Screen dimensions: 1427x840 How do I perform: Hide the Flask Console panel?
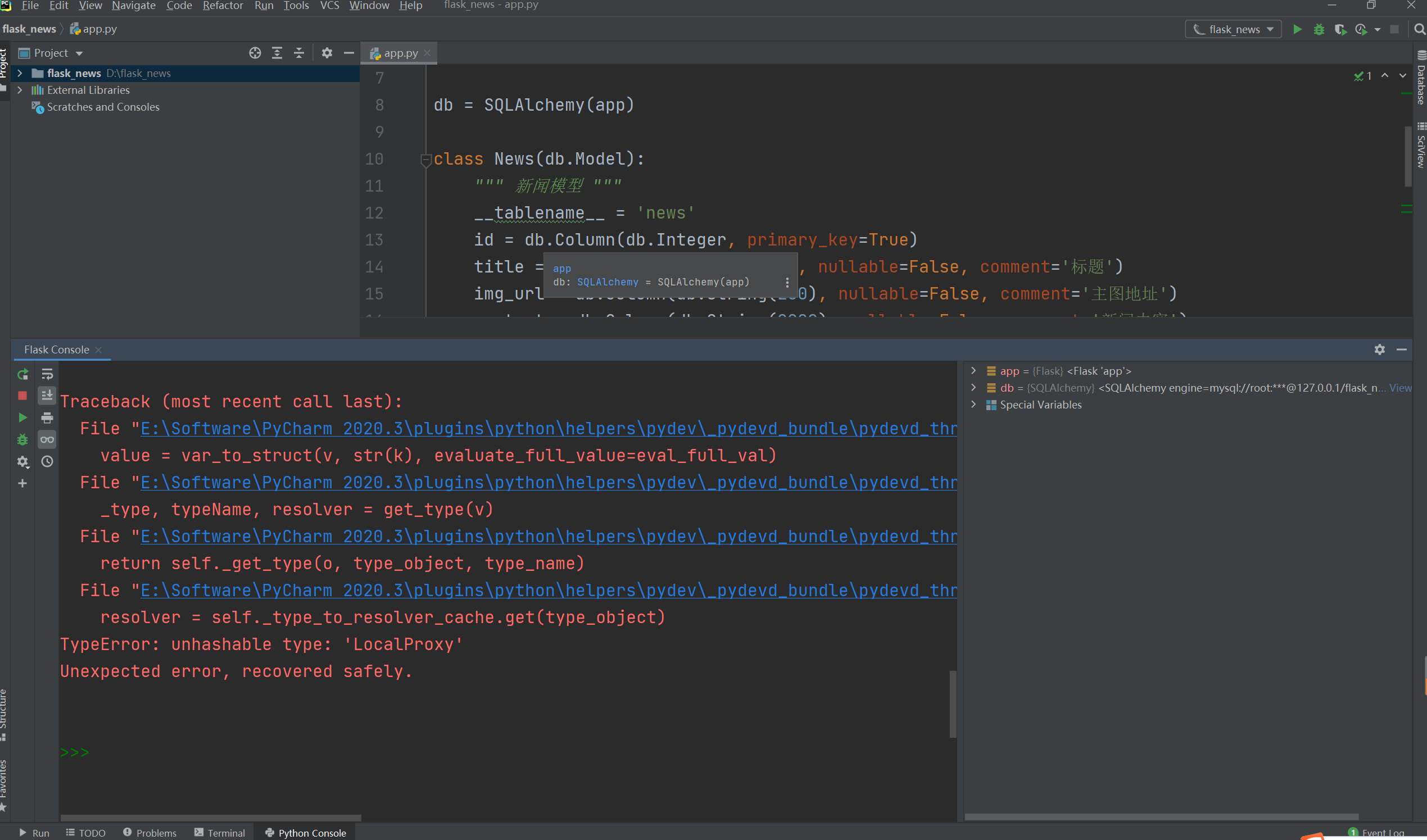(x=1402, y=349)
